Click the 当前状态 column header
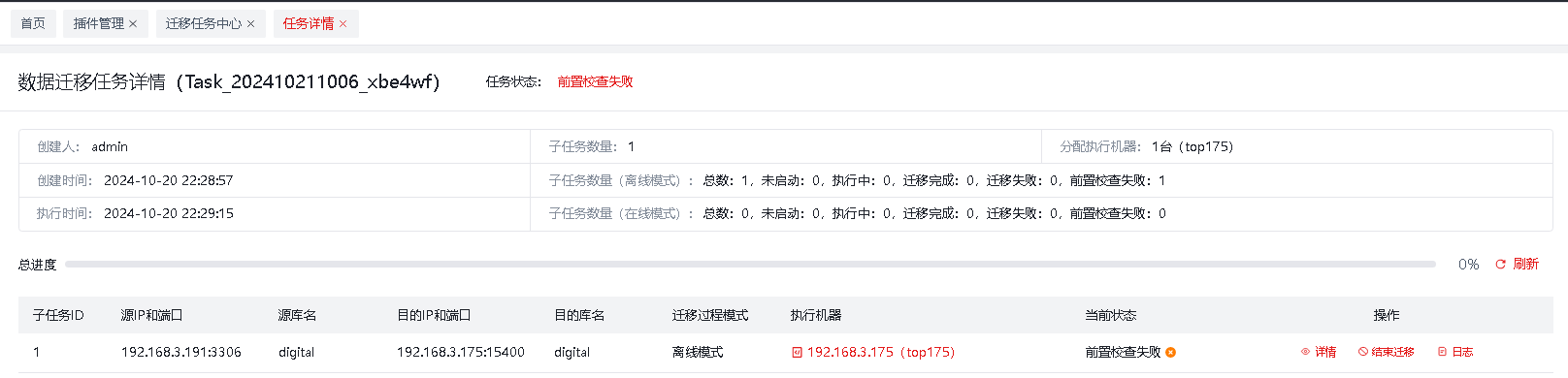This screenshot has height=378, width=1568. 1111,315
